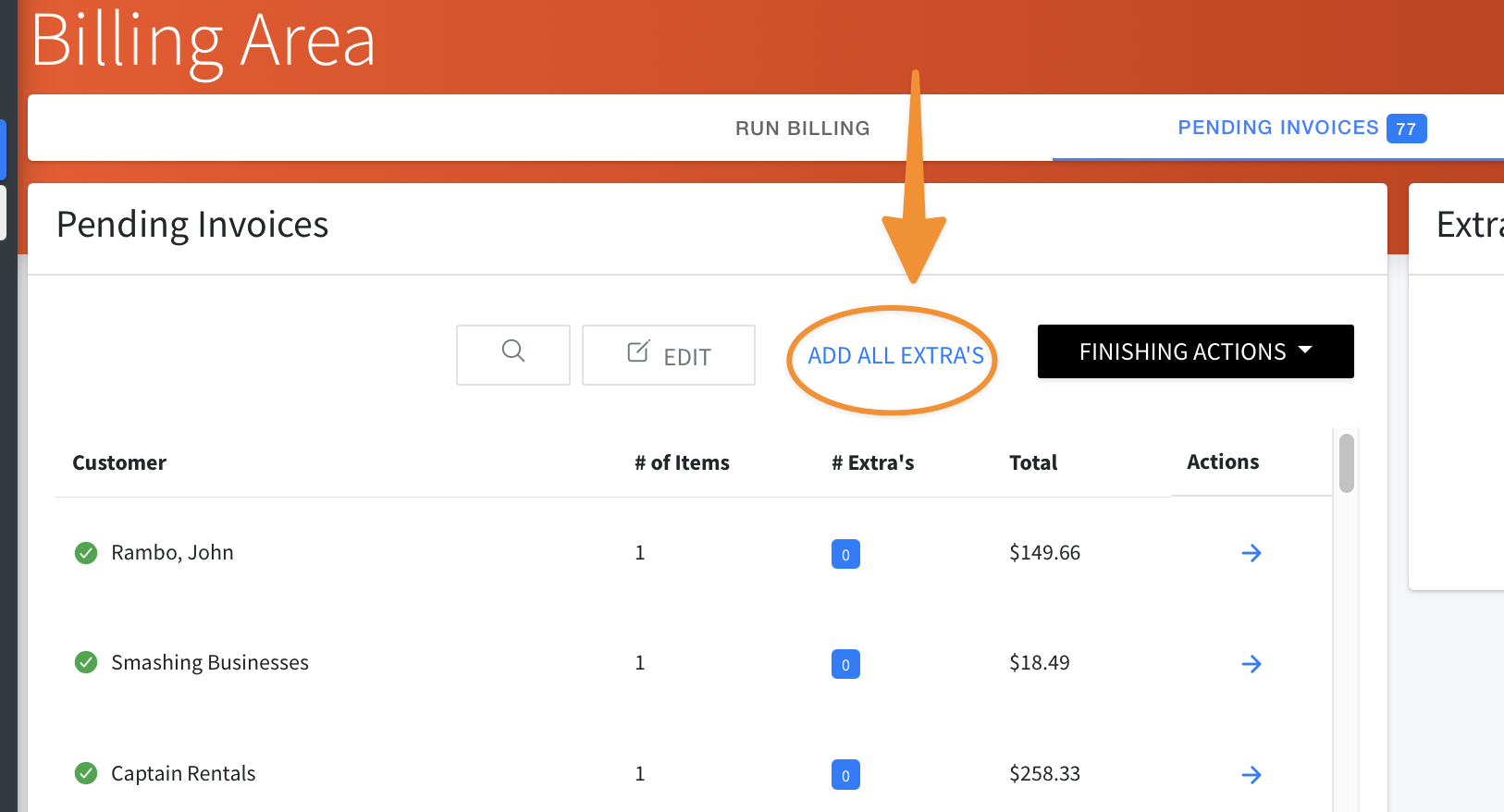The image size is (1504, 812).
Task: Select the invoice list scrollbar thumb
Action: click(1347, 463)
